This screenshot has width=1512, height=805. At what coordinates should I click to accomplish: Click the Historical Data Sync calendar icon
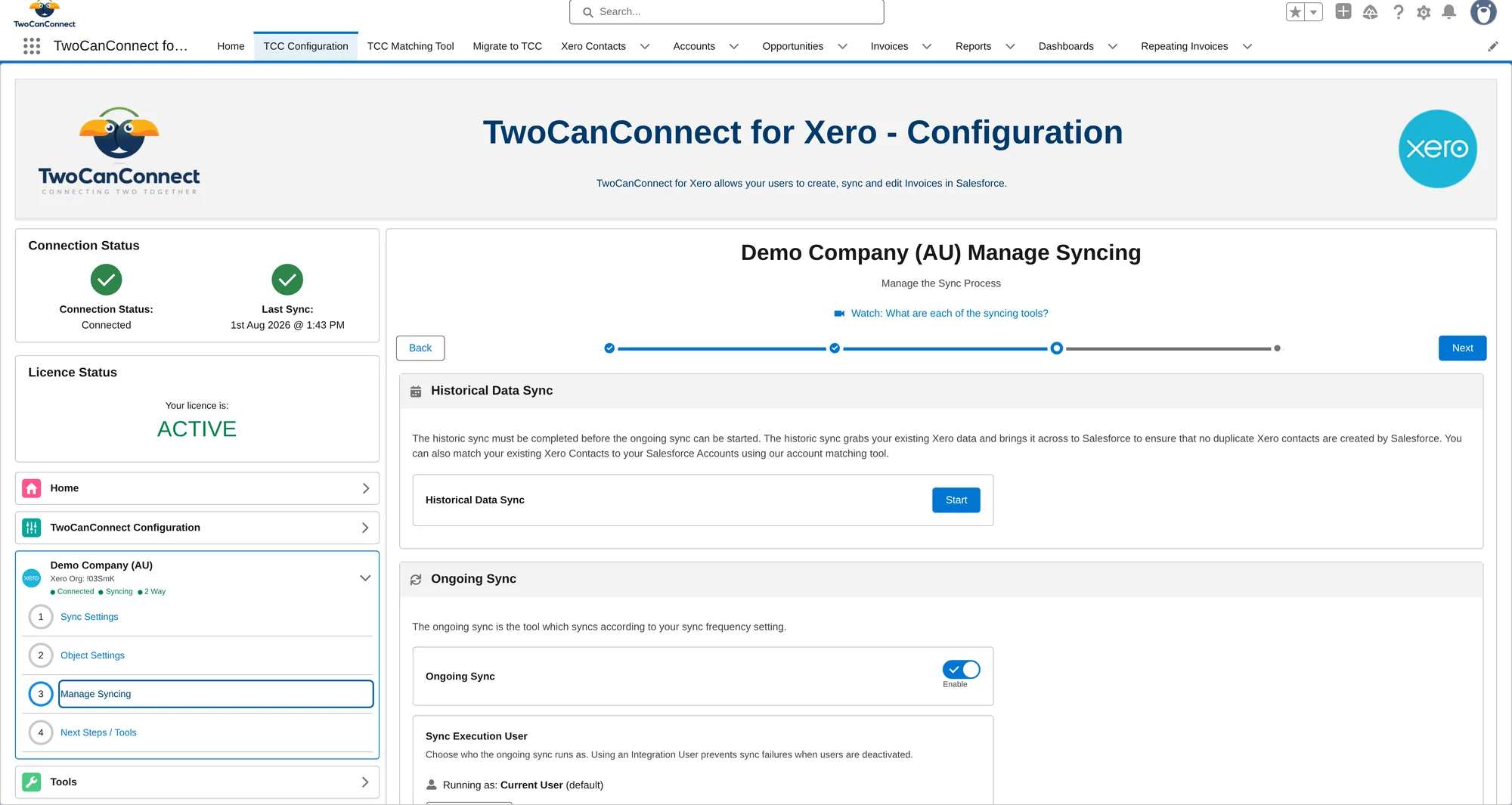[416, 392]
